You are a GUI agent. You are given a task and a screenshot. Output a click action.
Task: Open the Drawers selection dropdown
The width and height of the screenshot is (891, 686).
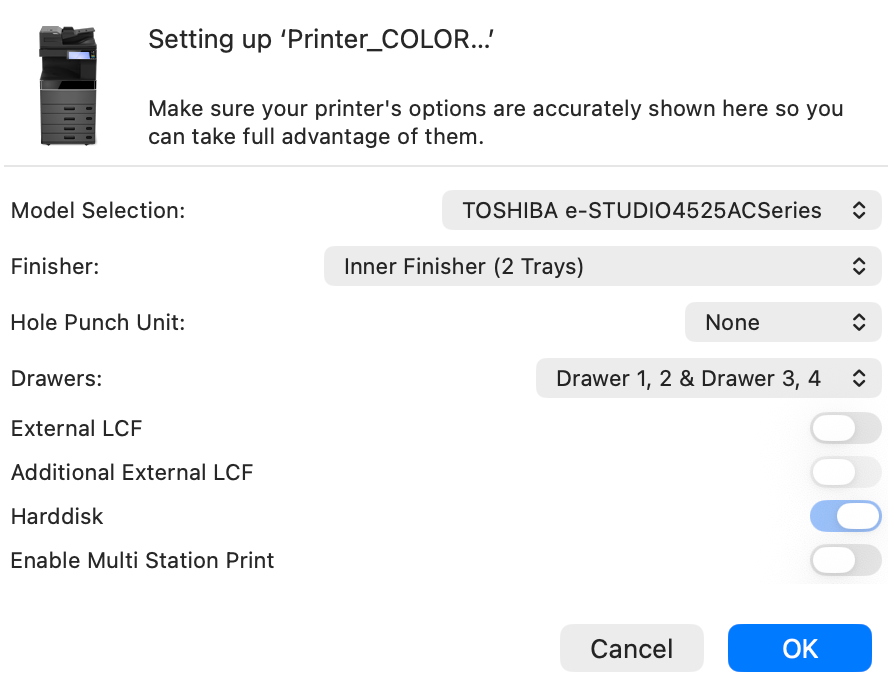click(x=708, y=379)
